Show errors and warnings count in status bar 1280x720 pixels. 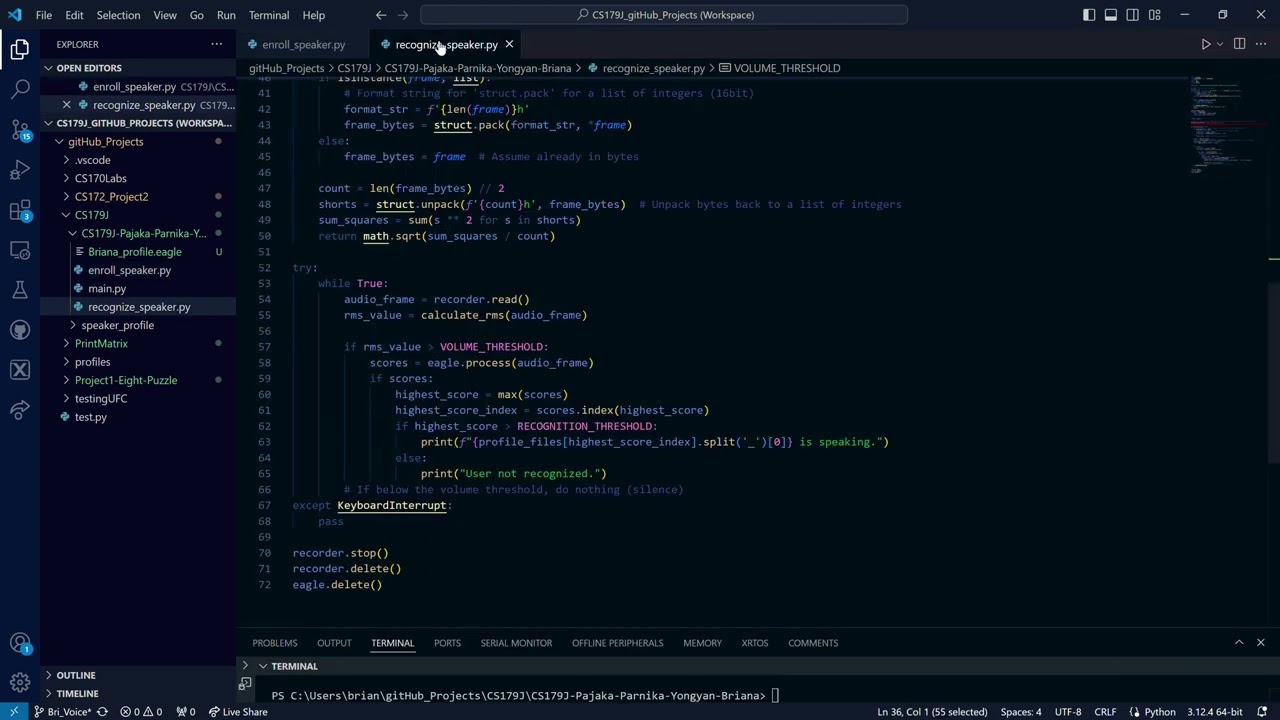tap(141, 712)
